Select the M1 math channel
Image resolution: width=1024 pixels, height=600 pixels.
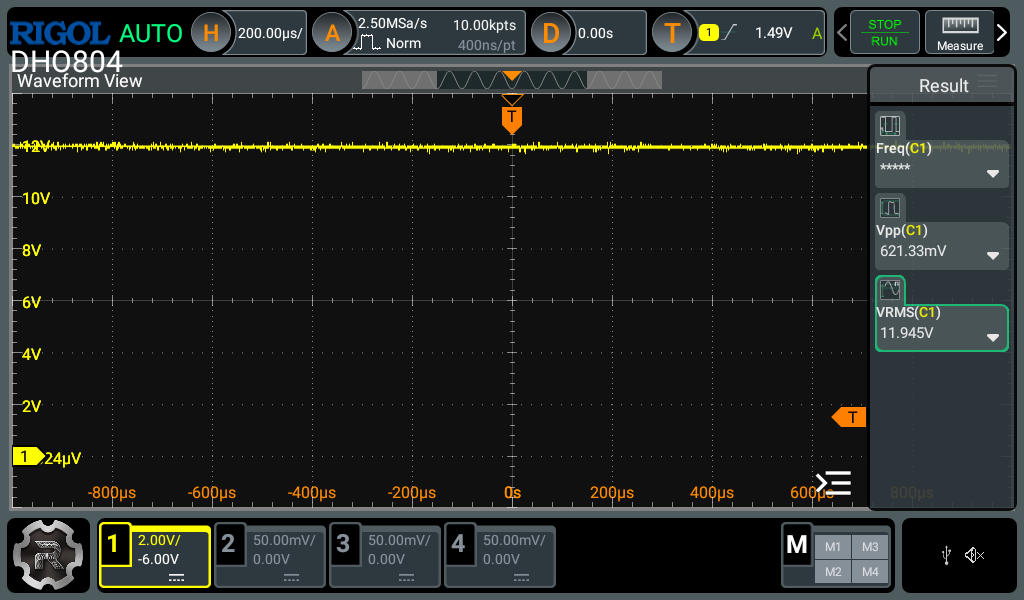pos(833,547)
